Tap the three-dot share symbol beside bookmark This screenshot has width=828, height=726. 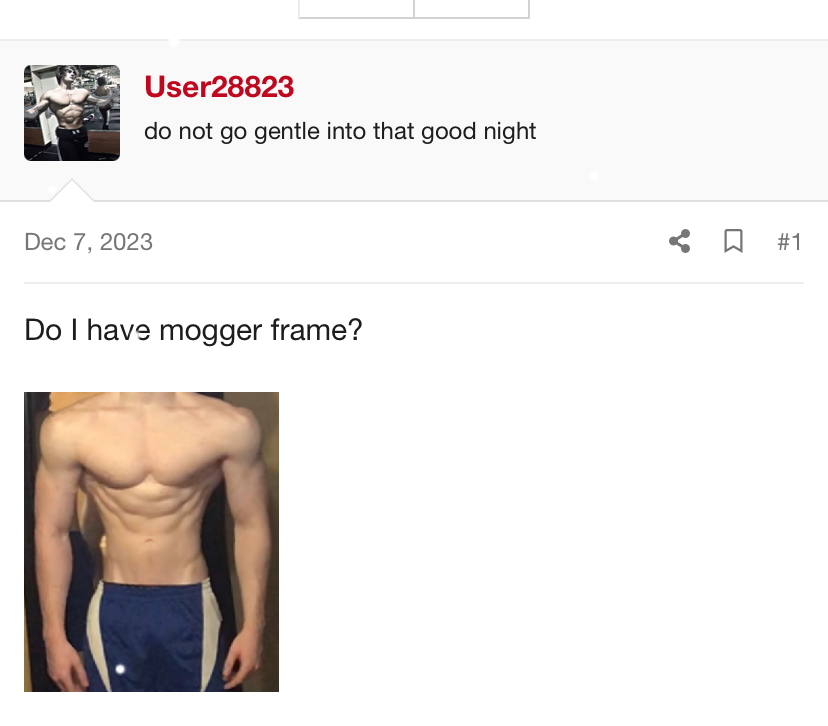680,241
